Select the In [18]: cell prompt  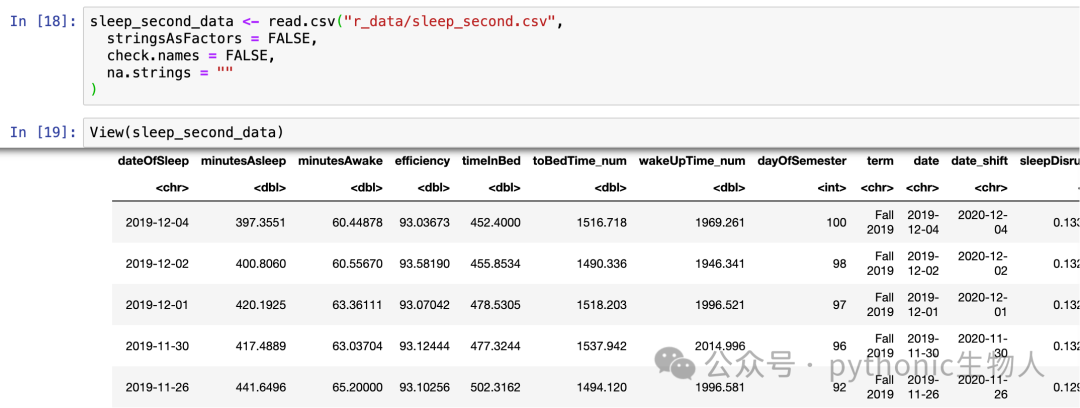click(43, 21)
